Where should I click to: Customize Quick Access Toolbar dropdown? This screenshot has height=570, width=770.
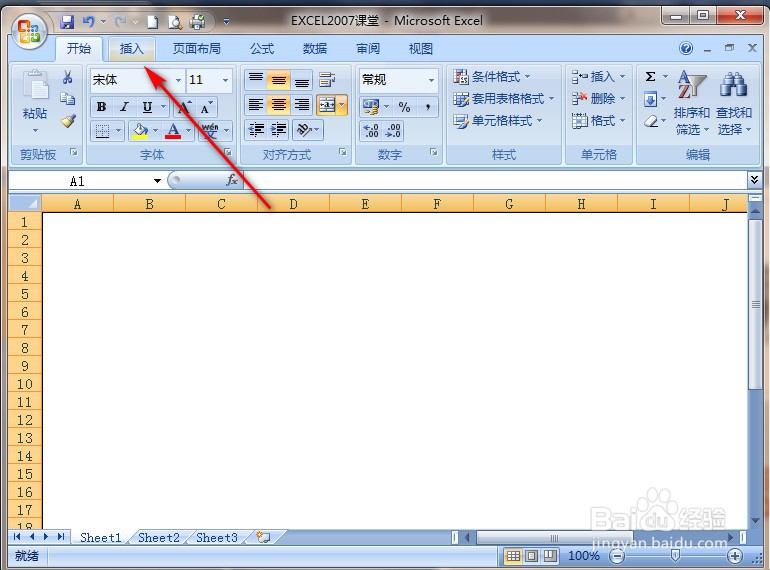point(226,22)
